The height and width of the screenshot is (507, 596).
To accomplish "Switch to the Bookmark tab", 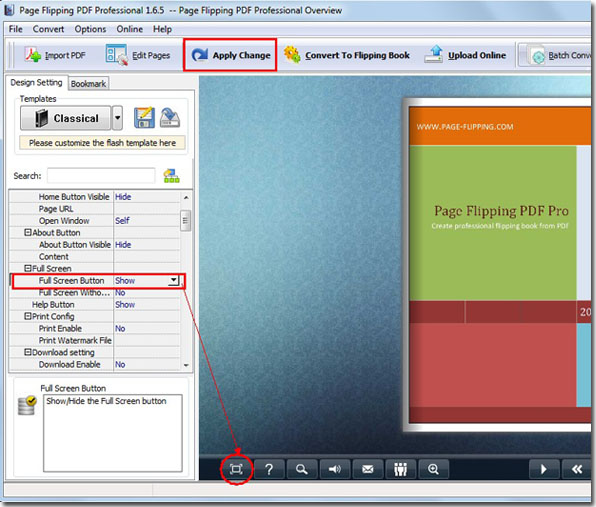I will (89, 84).
